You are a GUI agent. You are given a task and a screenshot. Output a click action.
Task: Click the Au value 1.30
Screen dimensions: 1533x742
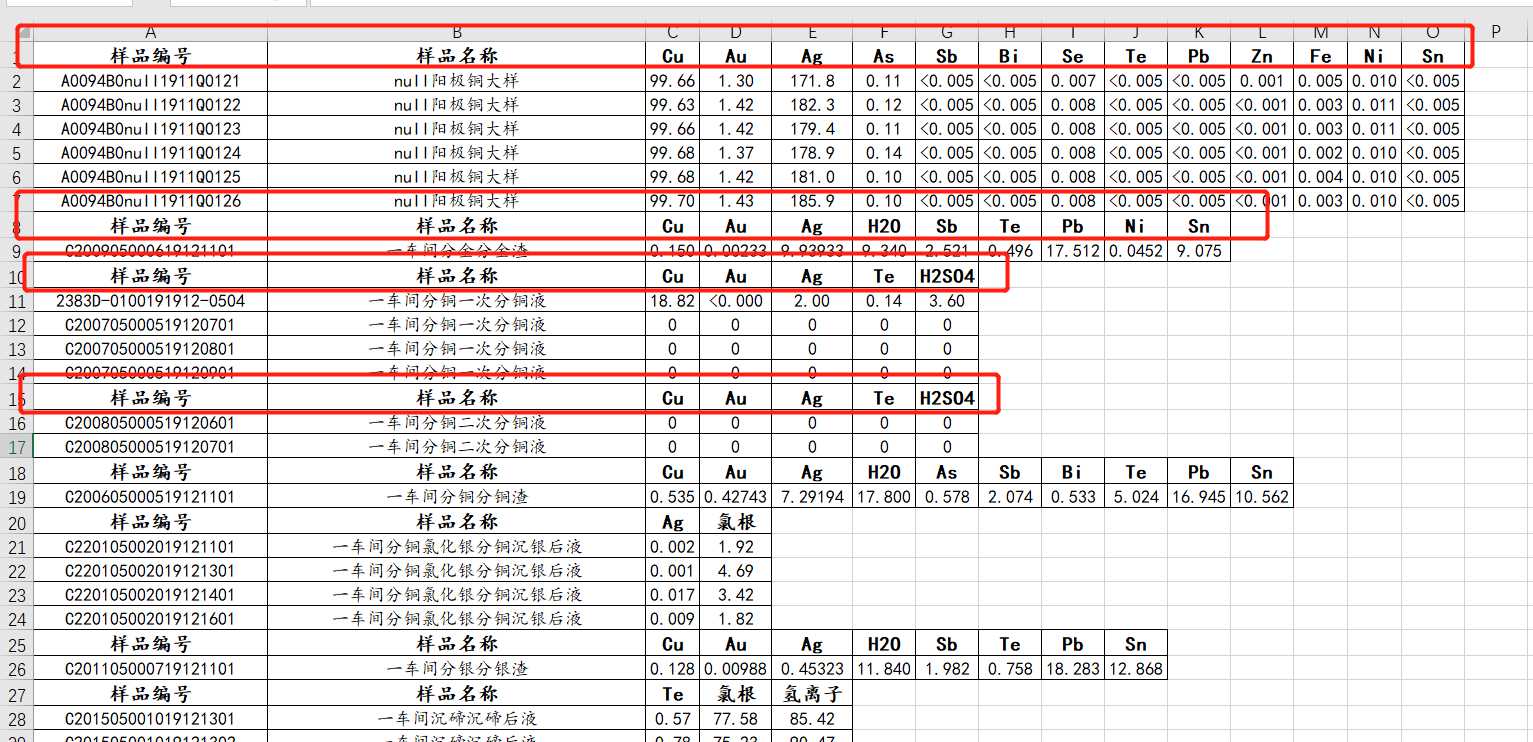[736, 81]
